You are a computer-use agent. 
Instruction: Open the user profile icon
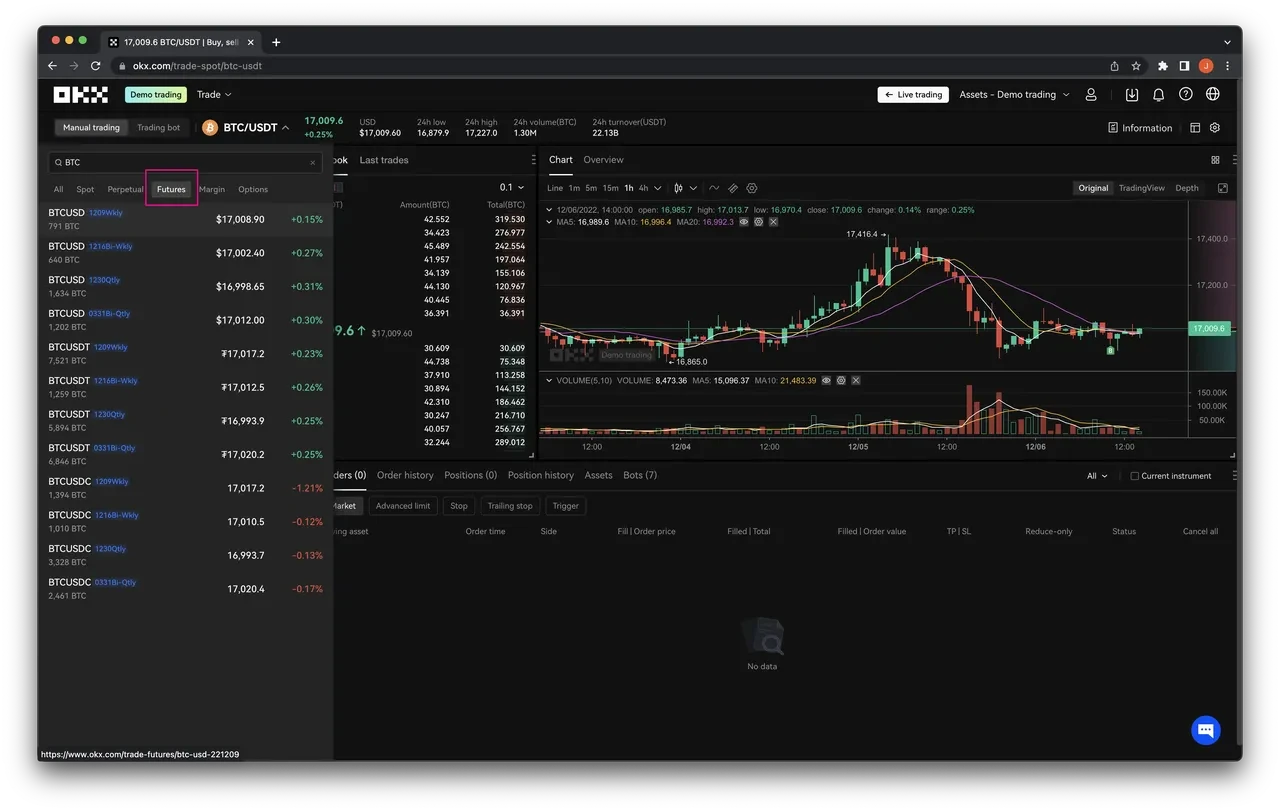click(x=1091, y=95)
